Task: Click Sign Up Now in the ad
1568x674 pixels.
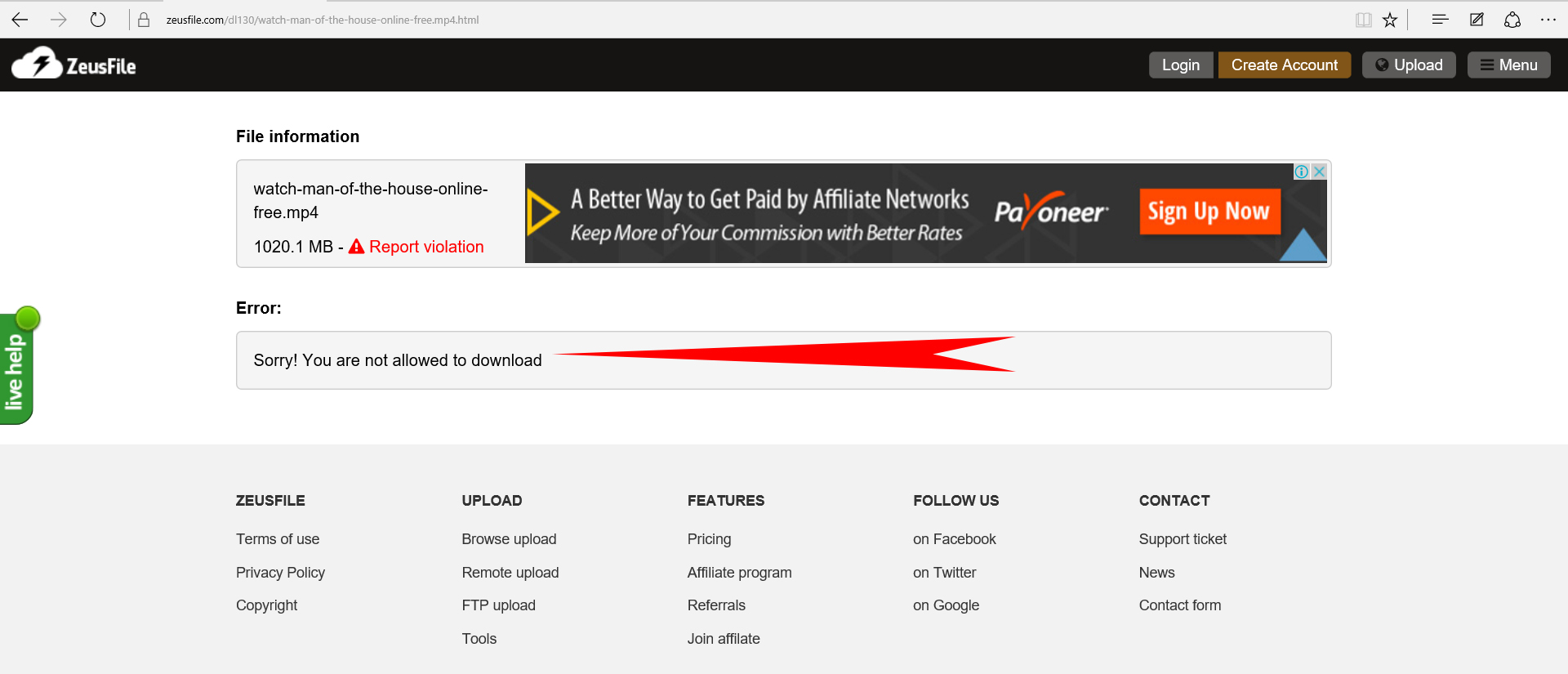Action: tap(1209, 212)
